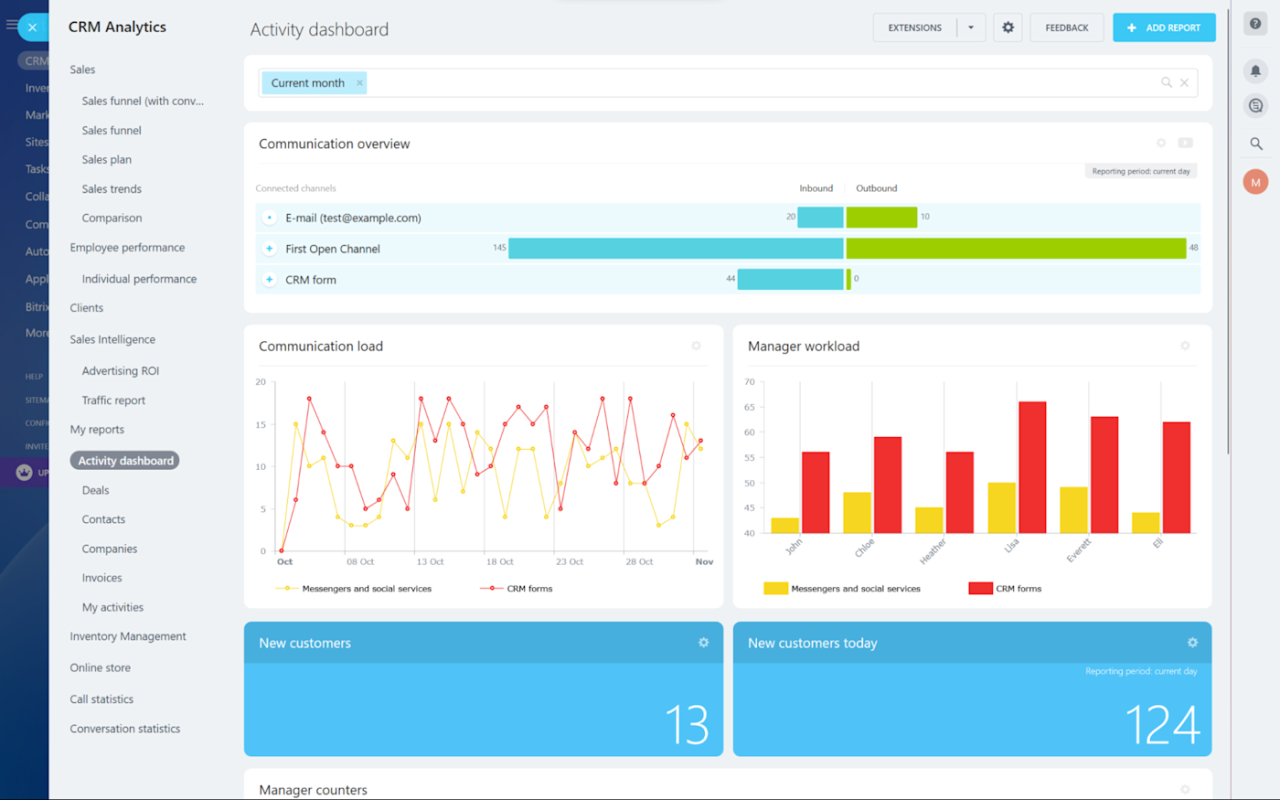Screen dimensions: 1280x800
Task: Open search via the magnifier in right sidebar
Action: click(1255, 143)
